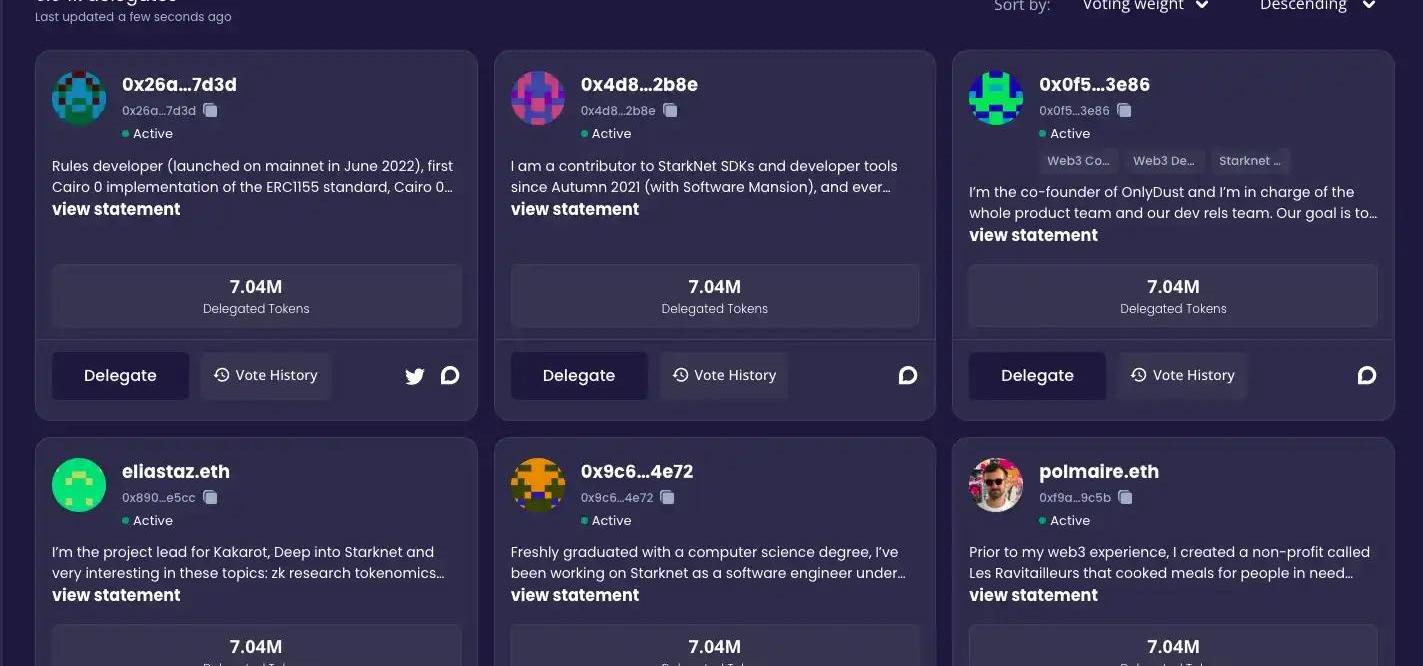Click Delegate button for 0x26a...7d3d

coord(120,376)
